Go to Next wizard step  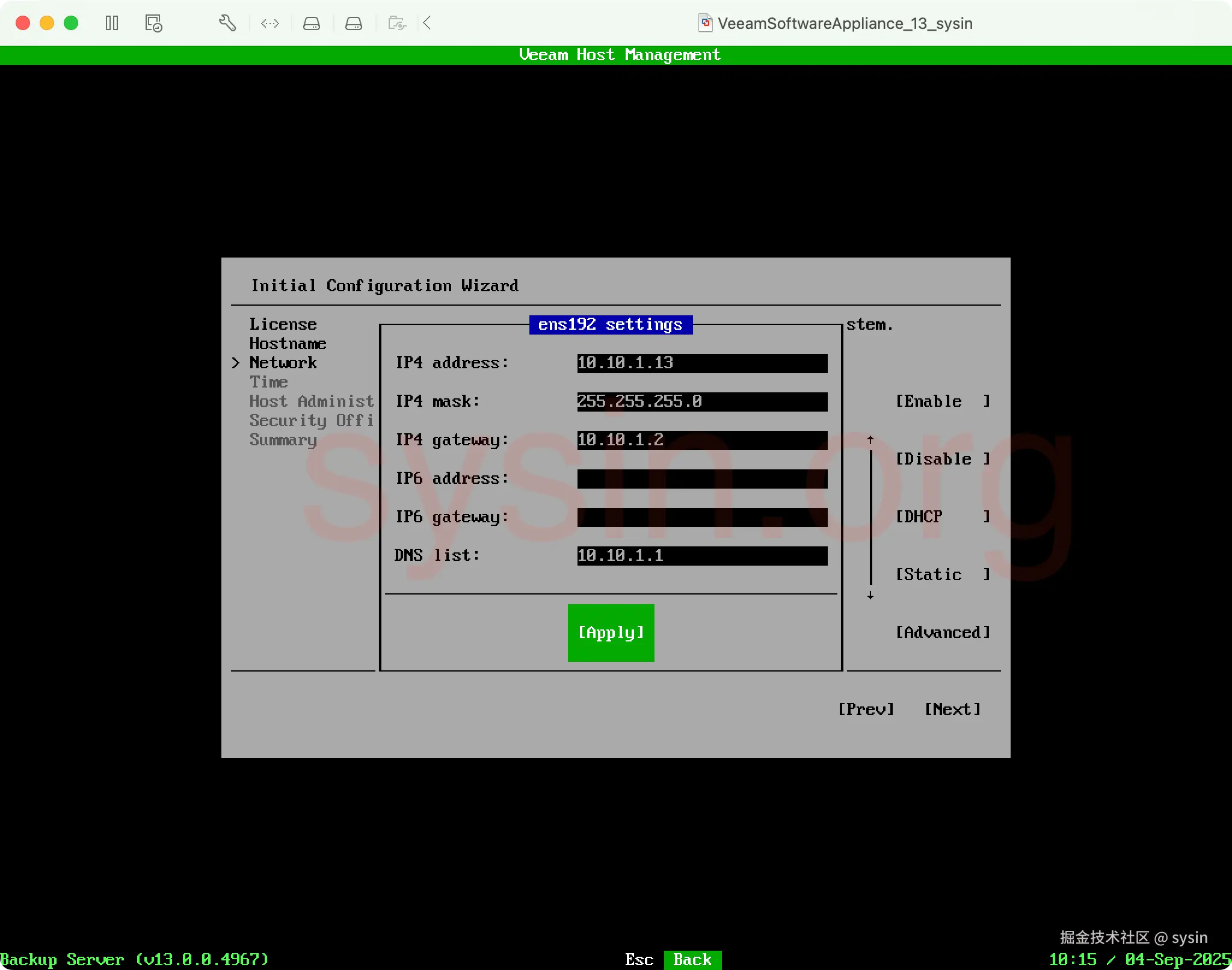[952, 709]
